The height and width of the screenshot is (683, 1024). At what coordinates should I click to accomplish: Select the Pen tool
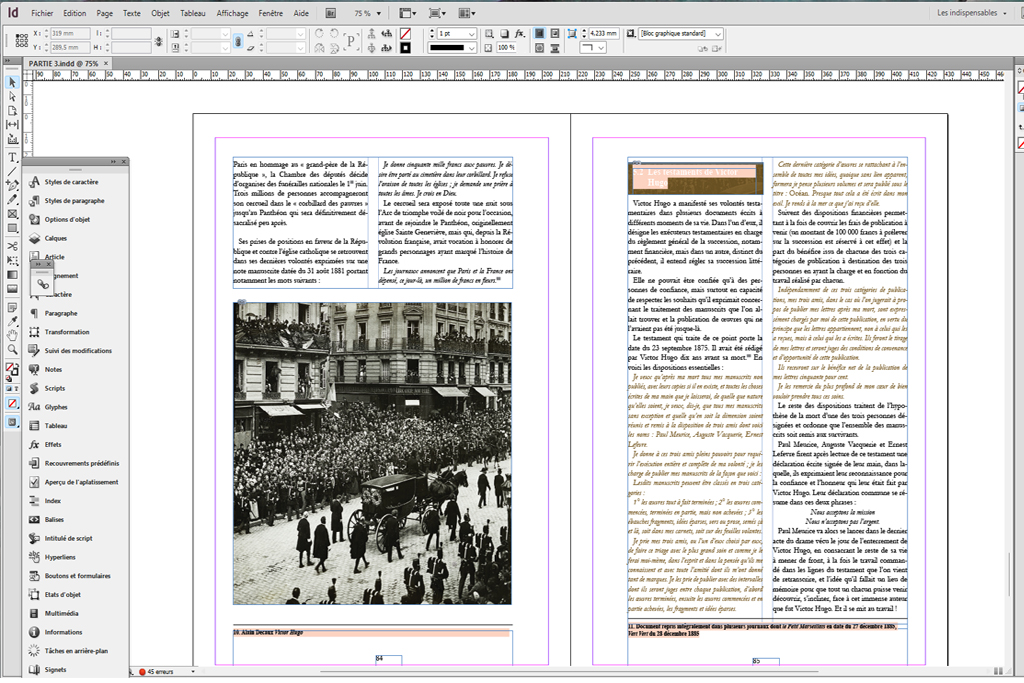pos(12,185)
